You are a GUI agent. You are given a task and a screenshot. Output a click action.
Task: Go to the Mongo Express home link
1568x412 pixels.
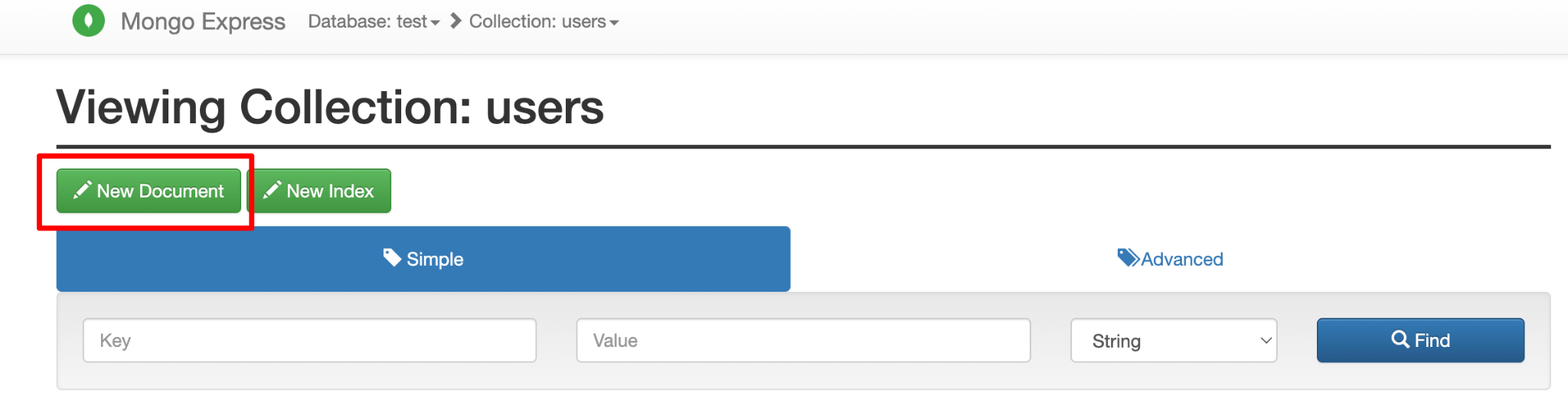(203, 21)
